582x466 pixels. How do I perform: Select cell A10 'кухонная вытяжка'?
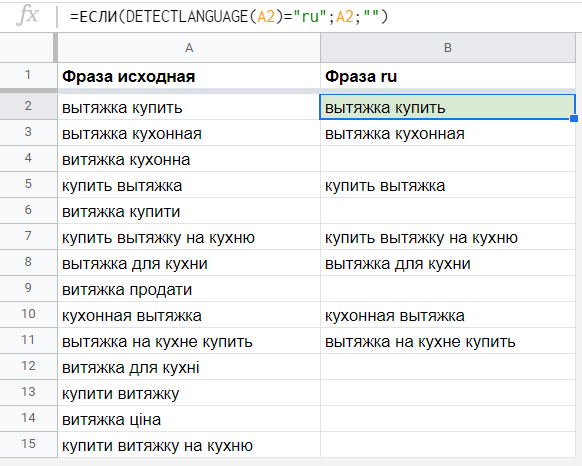tap(189, 315)
